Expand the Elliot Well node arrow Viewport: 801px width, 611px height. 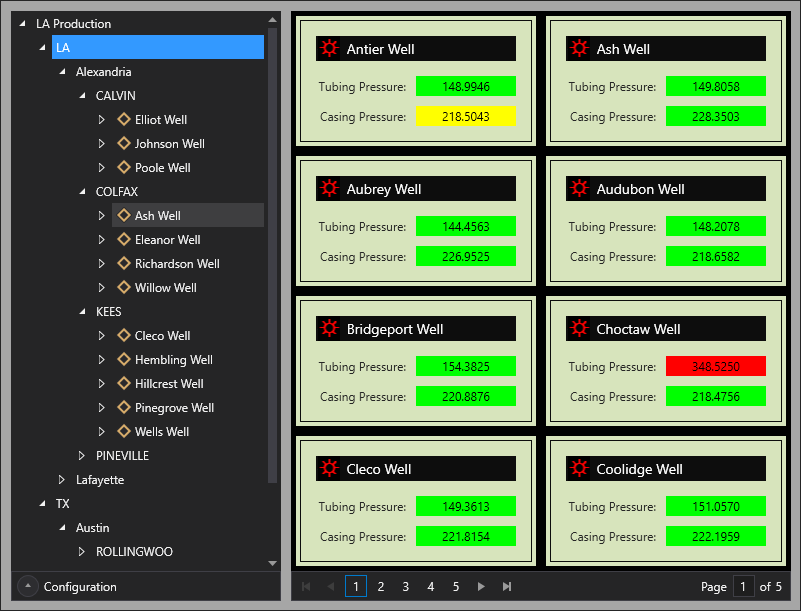coord(102,119)
